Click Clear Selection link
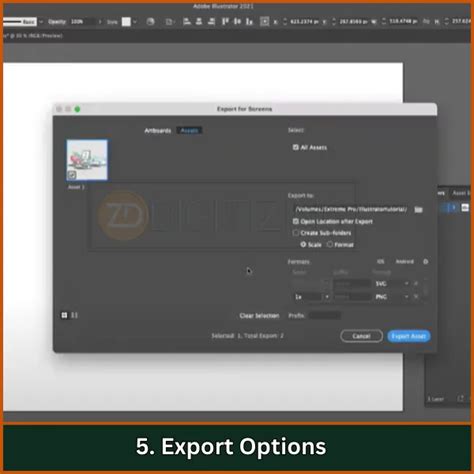474x474 pixels. tap(259, 315)
